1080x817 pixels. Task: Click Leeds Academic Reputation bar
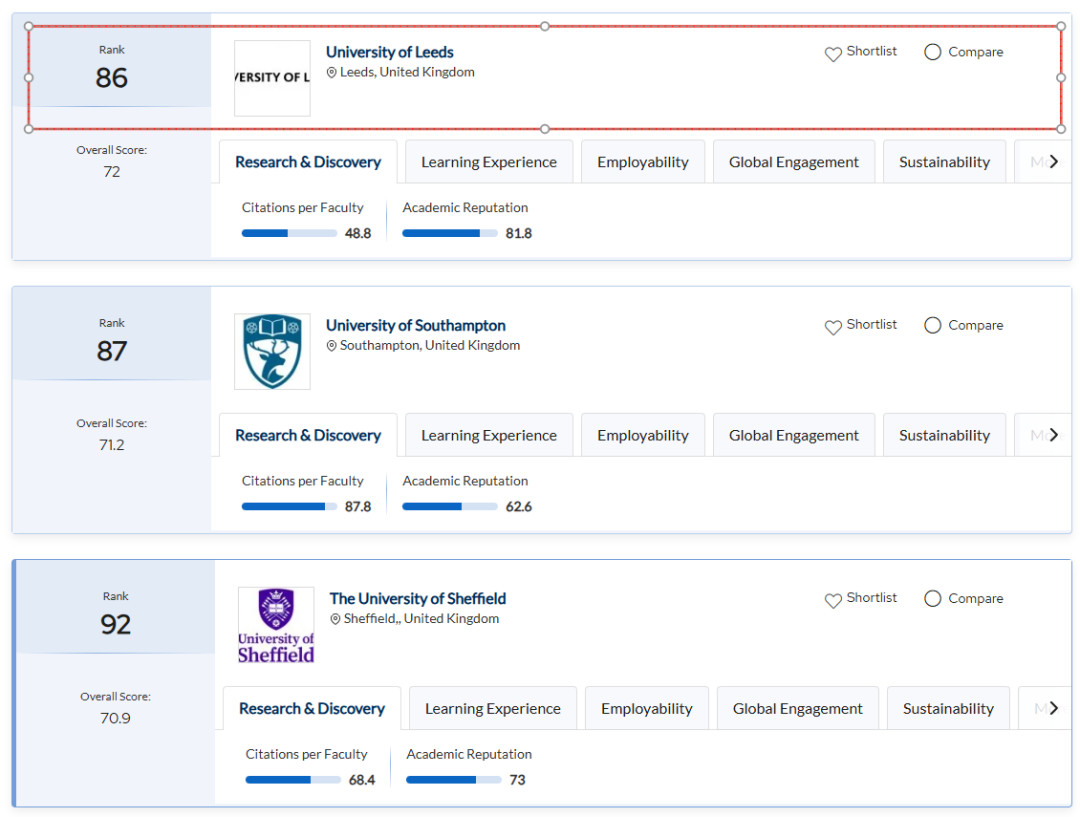coord(450,234)
